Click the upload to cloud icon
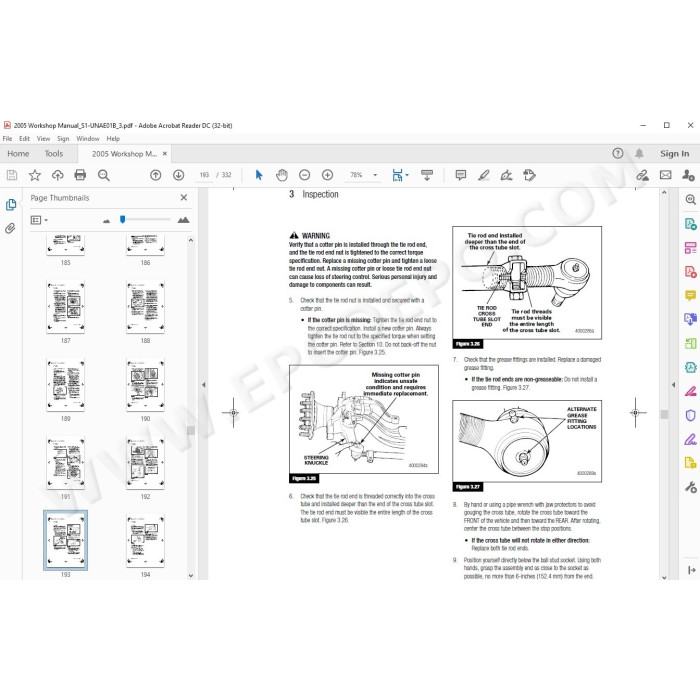Image resolution: width=700 pixels, height=700 pixels. tap(58, 175)
